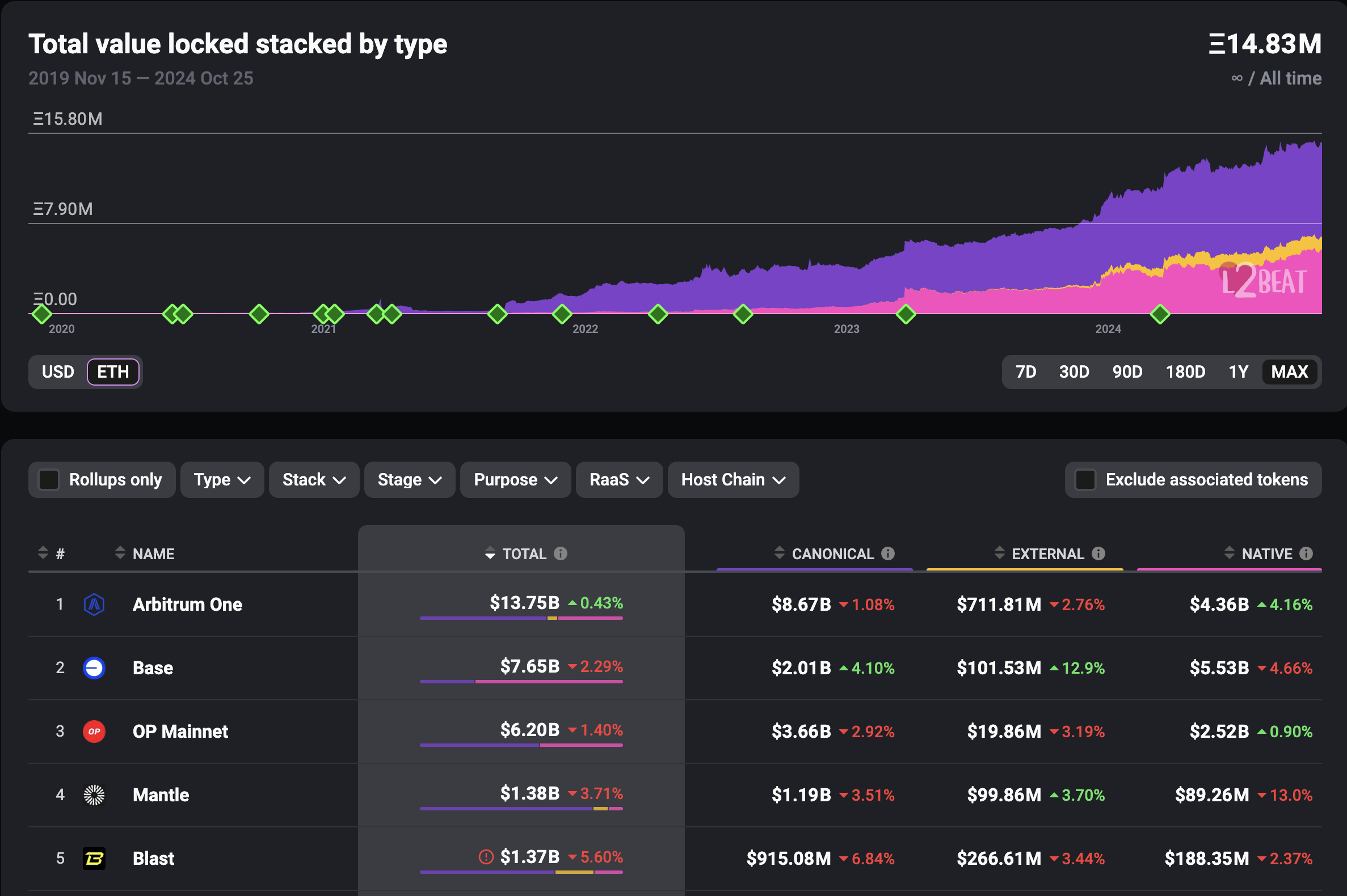Open the Base project link
This screenshot has height=896, width=1347.
(x=153, y=667)
